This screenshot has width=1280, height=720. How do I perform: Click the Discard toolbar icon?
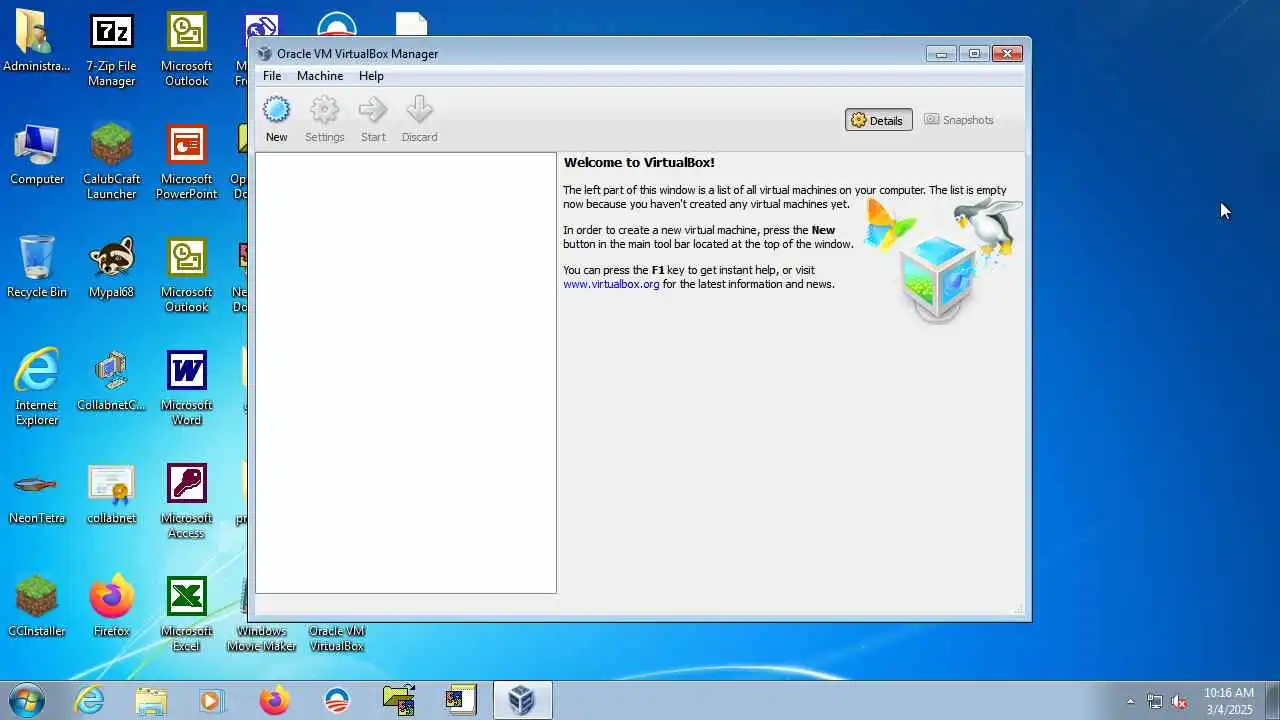(419, 119)
